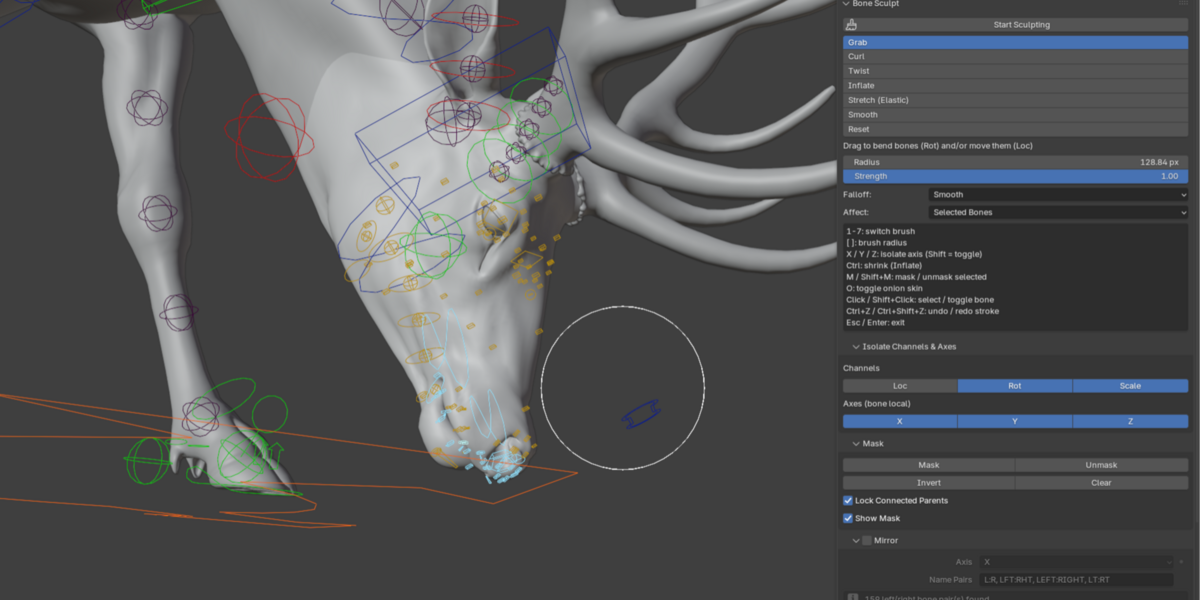Uncheck the Show Mask checkbox

(x=848, y=519)
